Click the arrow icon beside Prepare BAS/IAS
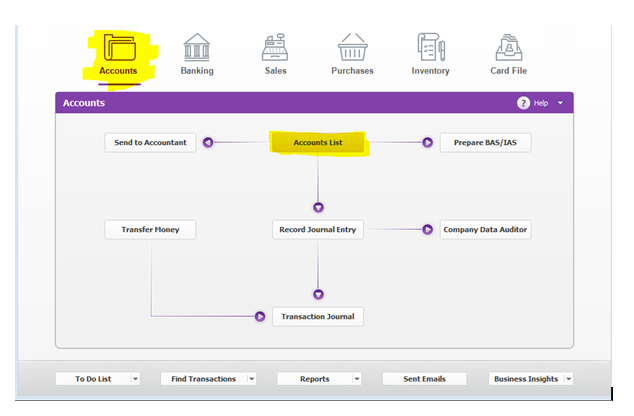This screenshot has height=416, width=634. (427, 143)
